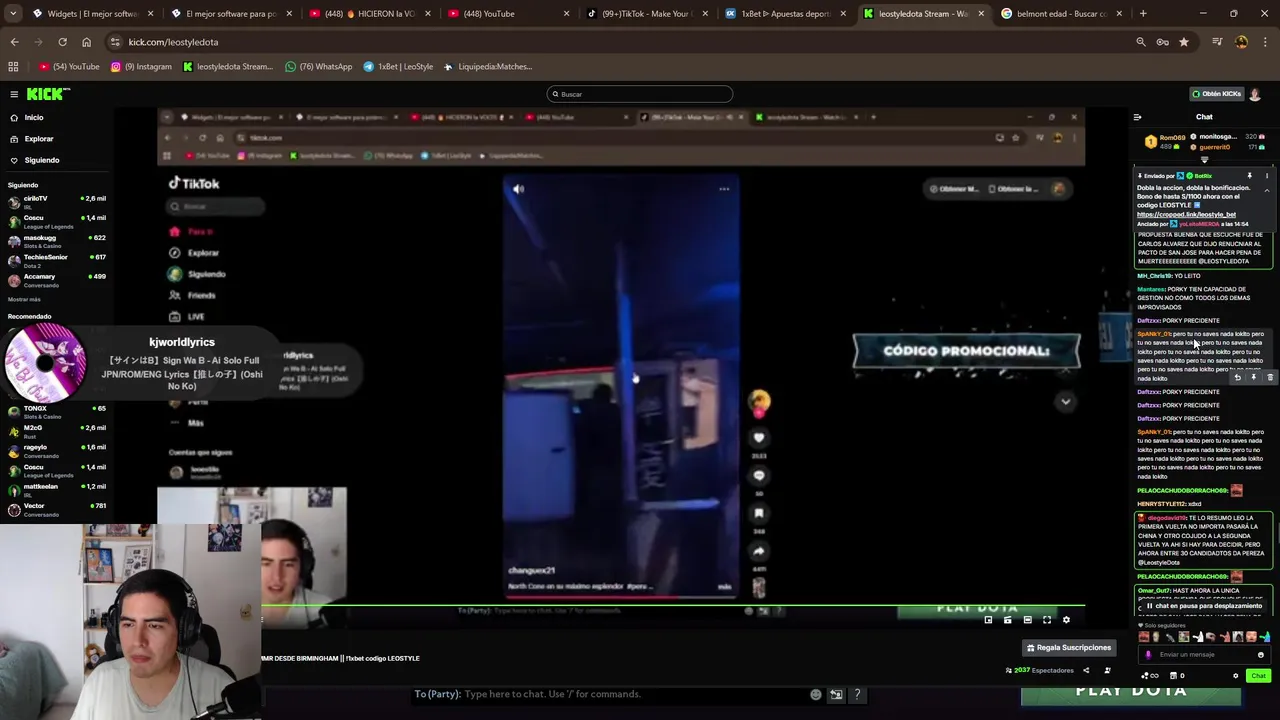Image resolution: width=1280 pixels, height=720 pixels.
Task: Open the Kick sidebar hamburger menu
Action: point(14,94)
